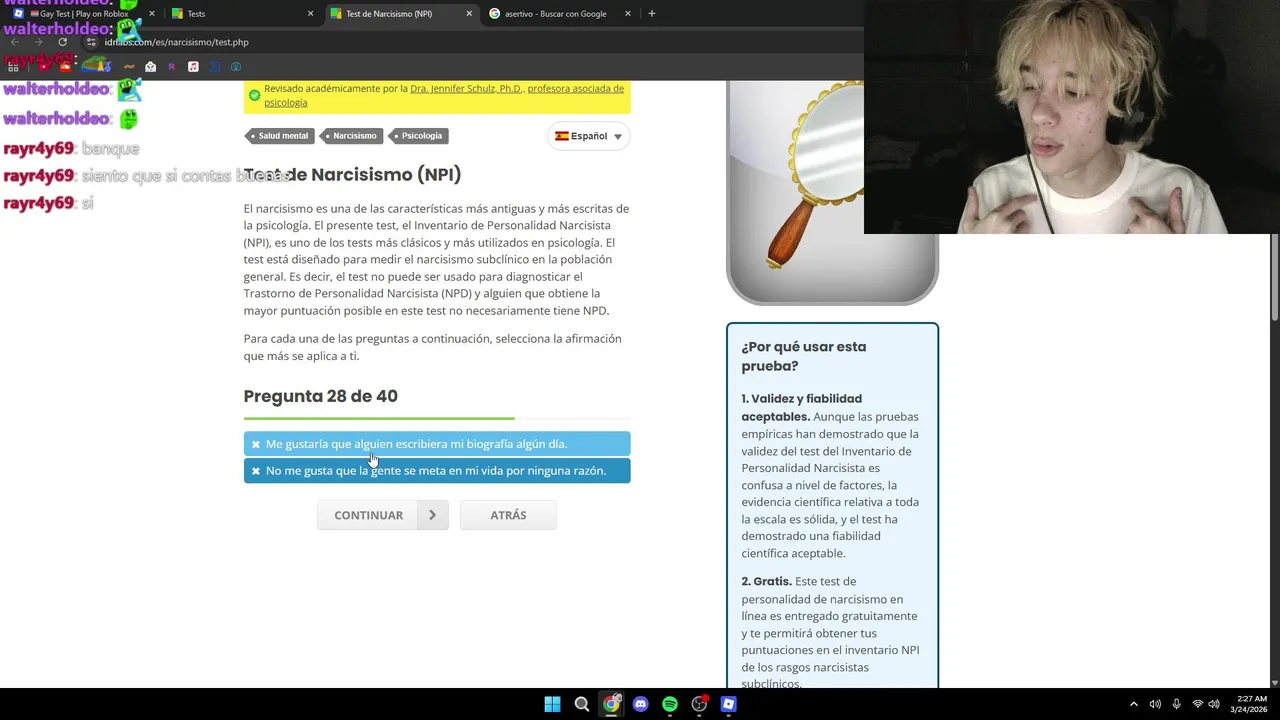Click the ATRÁS button

508,515
